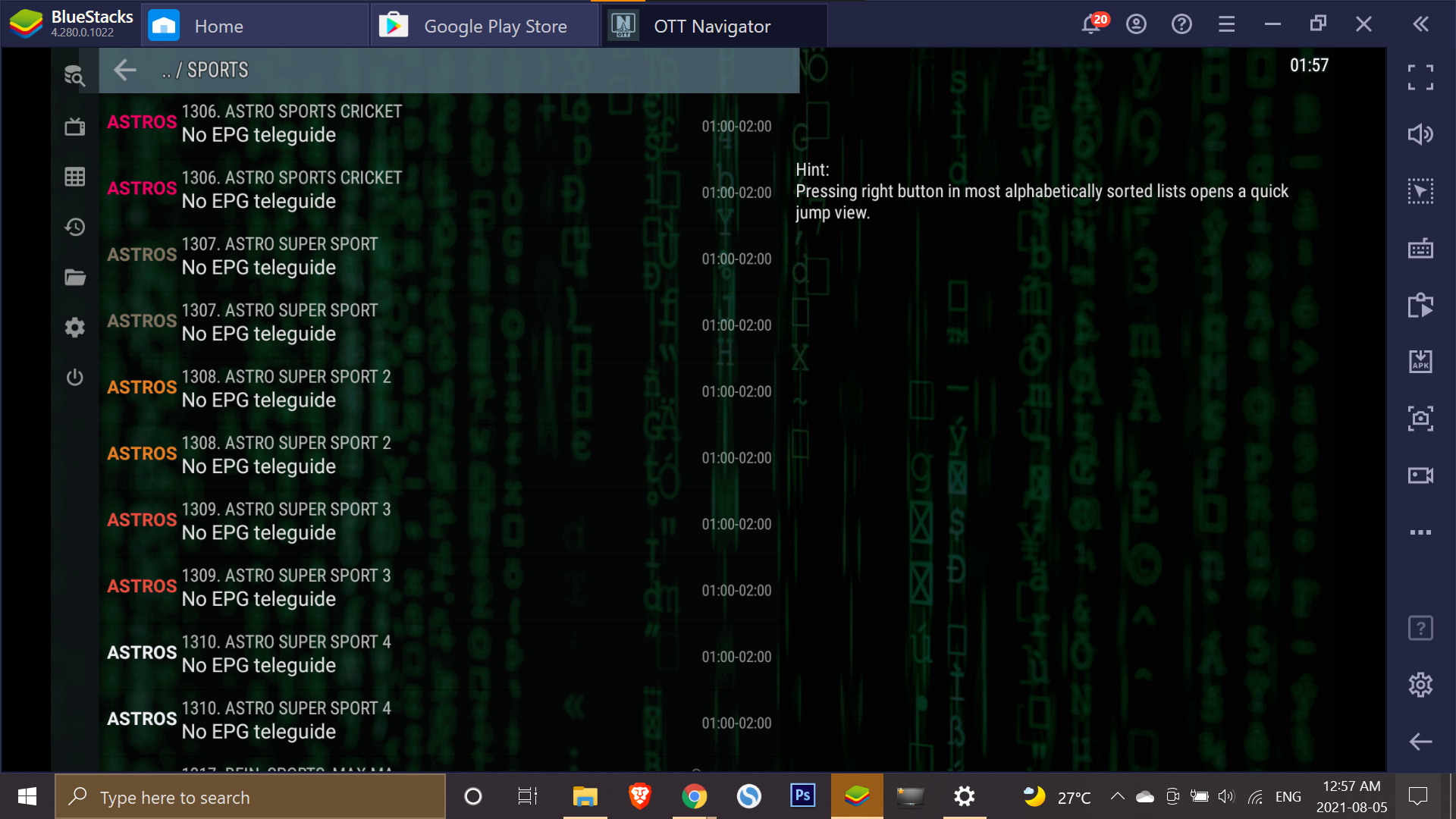The width and height of the screenshot is (1456, 819).
Task: Select second 1307. ASTRO SUPER SPORT channel
Action: pyautogui.click(x=439, y=325)
